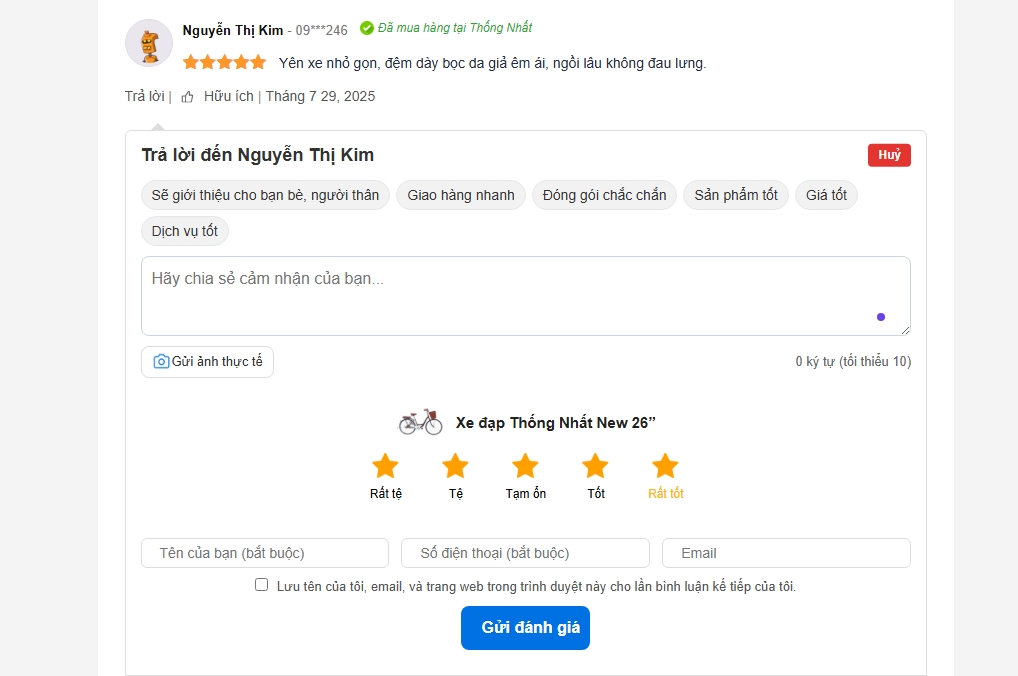Select the "Tệ" two-star rating
The image size is (1018, 676).
point(455,464)
